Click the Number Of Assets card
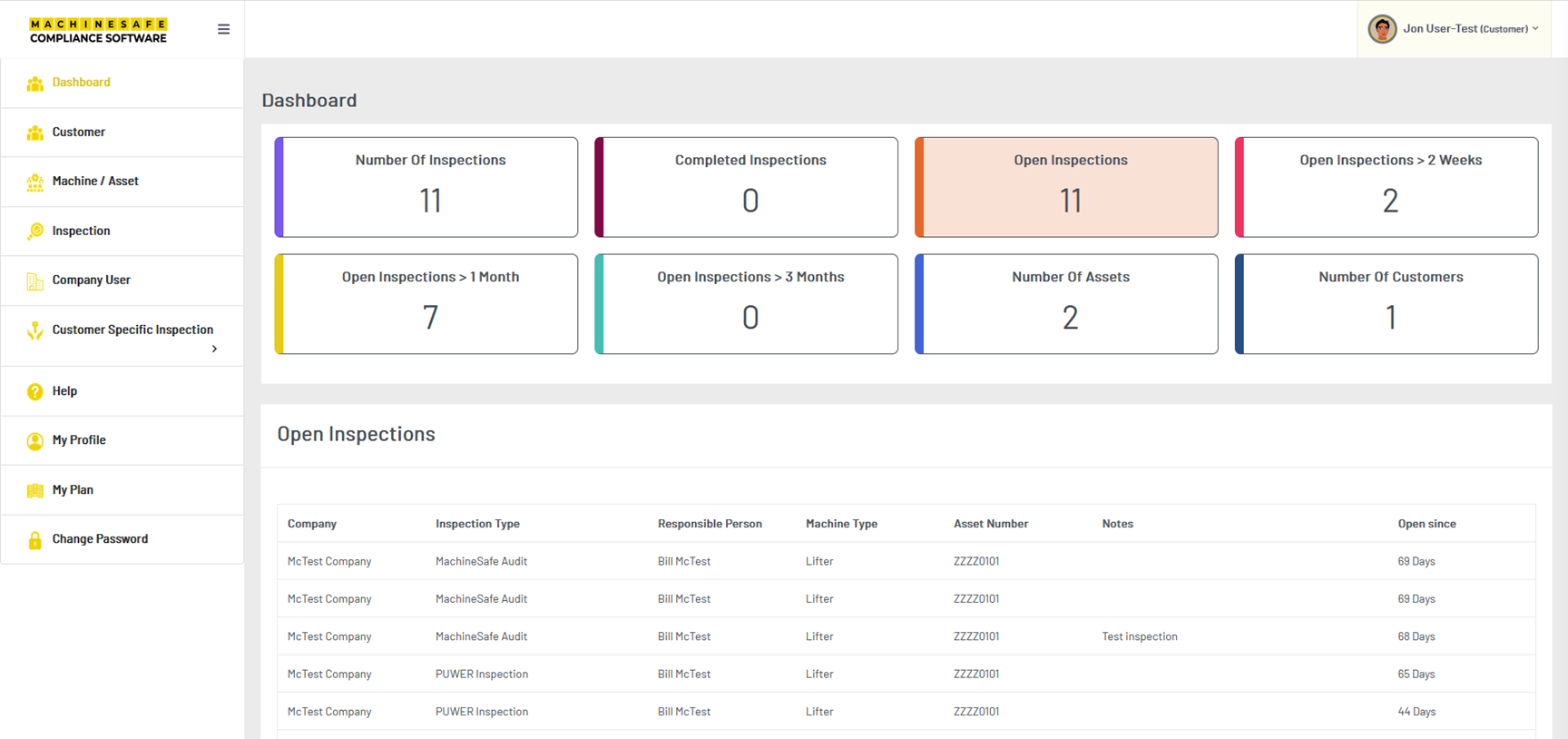This screenshot has height=739, width=1568. 1066,304
